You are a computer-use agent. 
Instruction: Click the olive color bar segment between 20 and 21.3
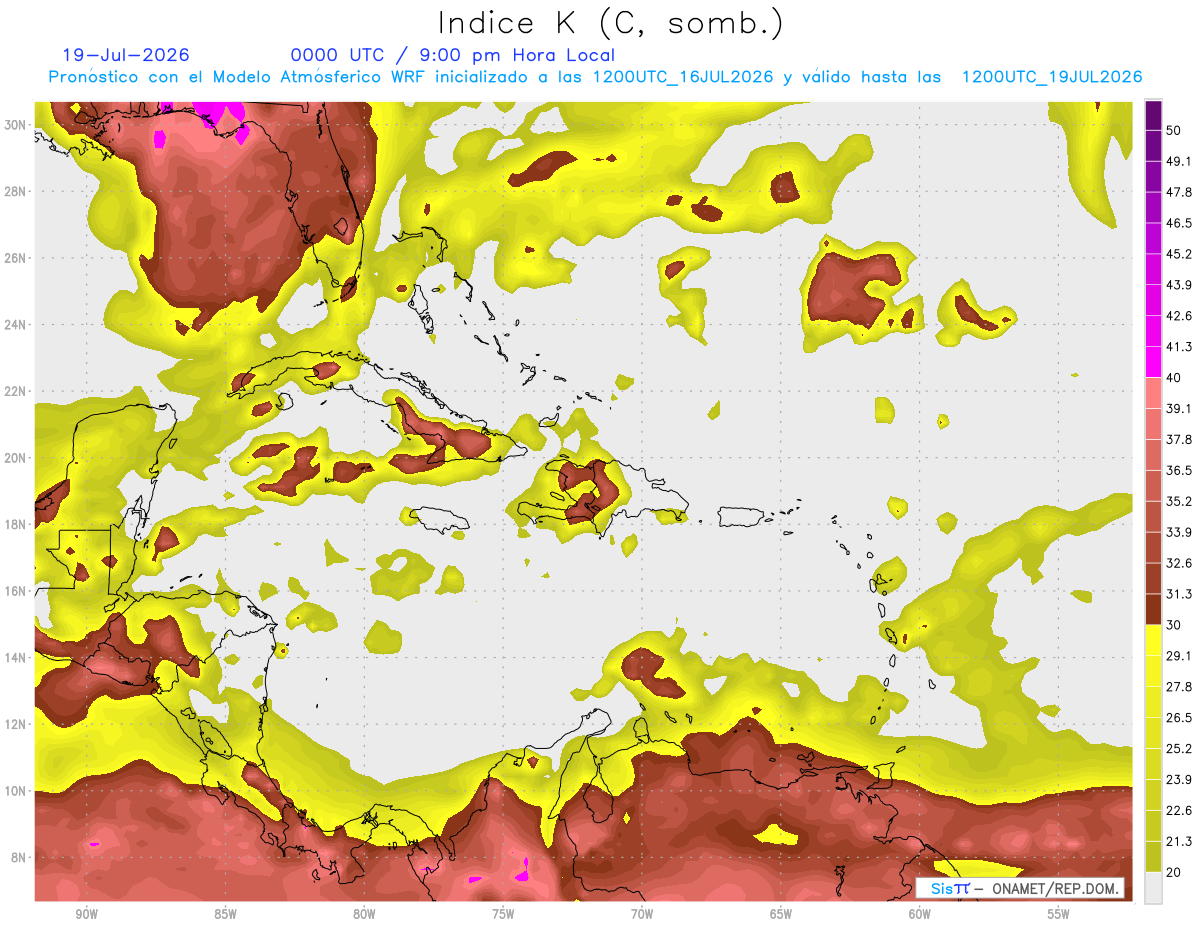pos(1154,857)
